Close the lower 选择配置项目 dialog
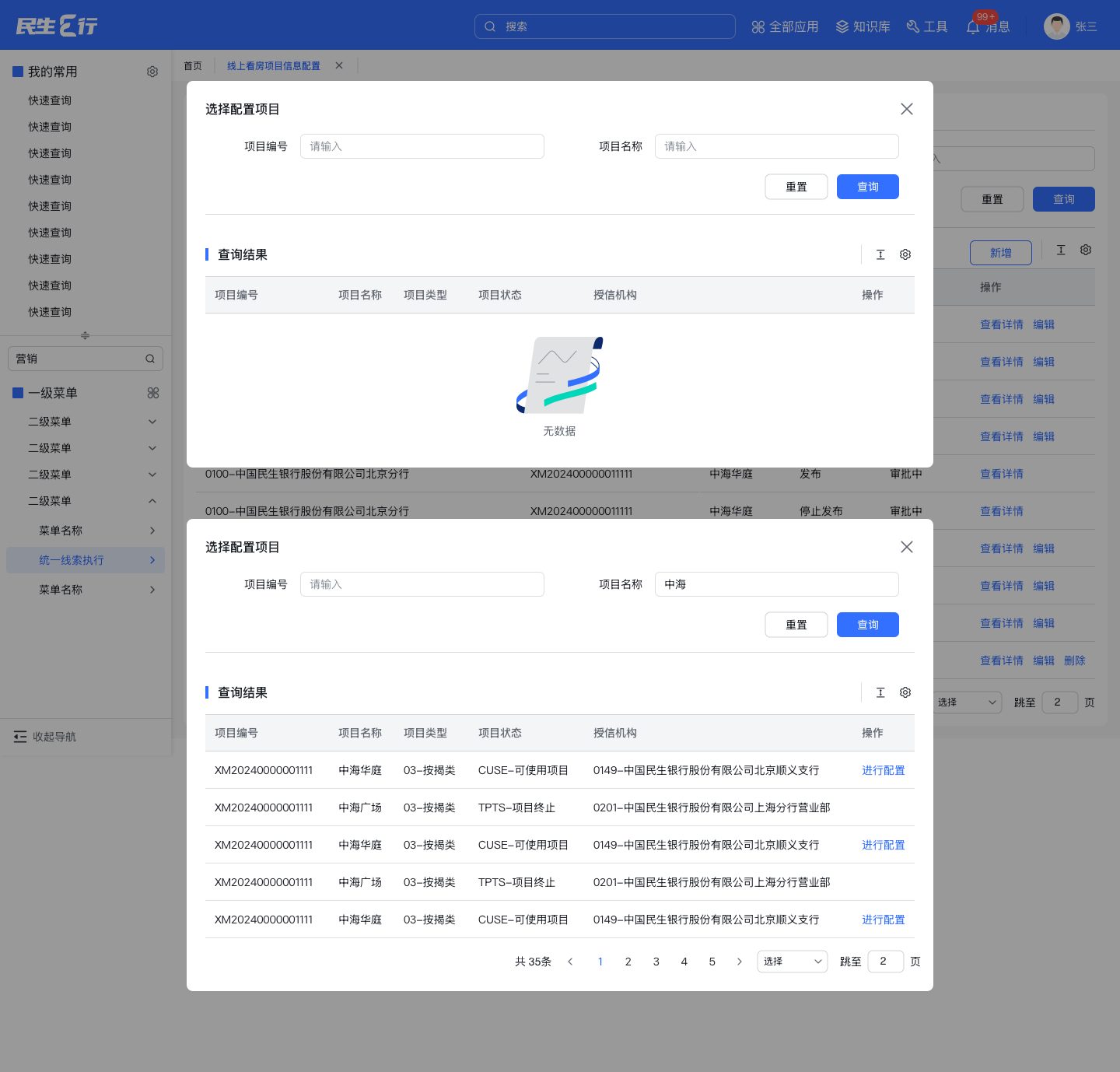Screen dimensions: 1120x1072 pos(907,547)
